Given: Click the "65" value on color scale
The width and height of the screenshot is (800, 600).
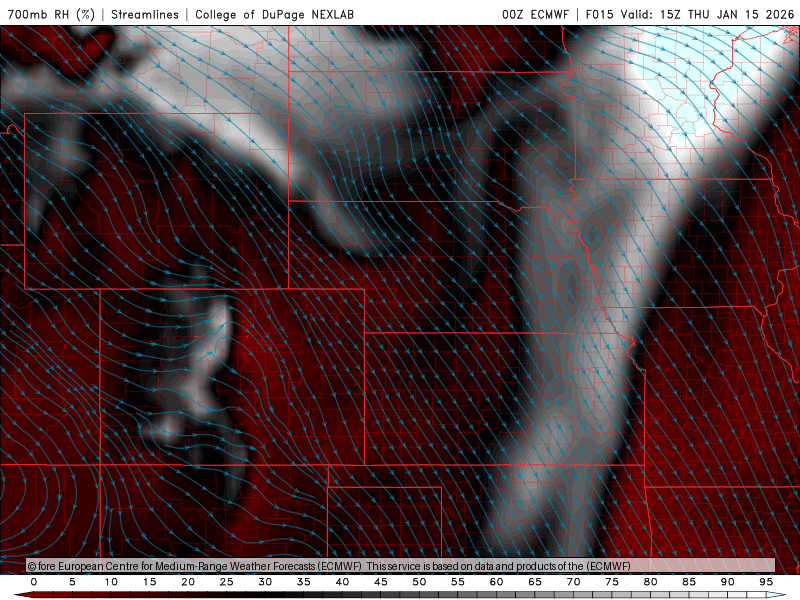Looking at the screenshot, I should click(535, 582).
